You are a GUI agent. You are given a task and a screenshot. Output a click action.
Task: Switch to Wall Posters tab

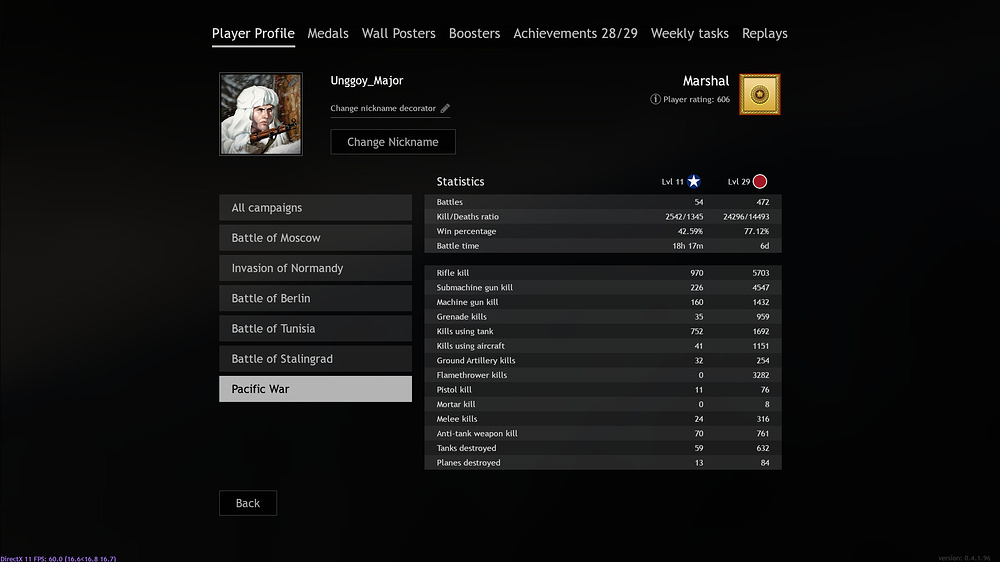tap(398, 33)
